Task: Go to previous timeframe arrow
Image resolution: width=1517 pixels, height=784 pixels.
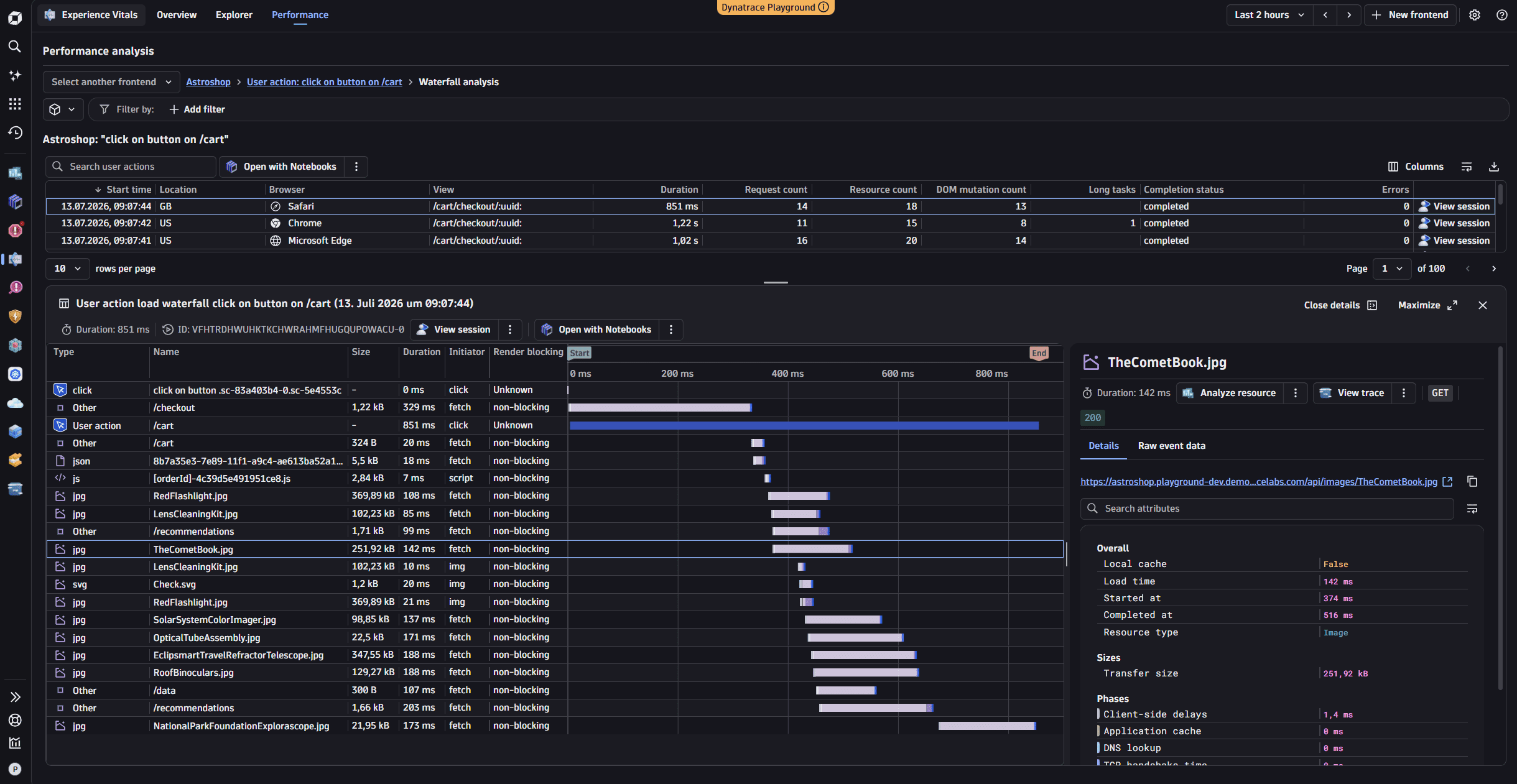Action: click(1325, 15)
